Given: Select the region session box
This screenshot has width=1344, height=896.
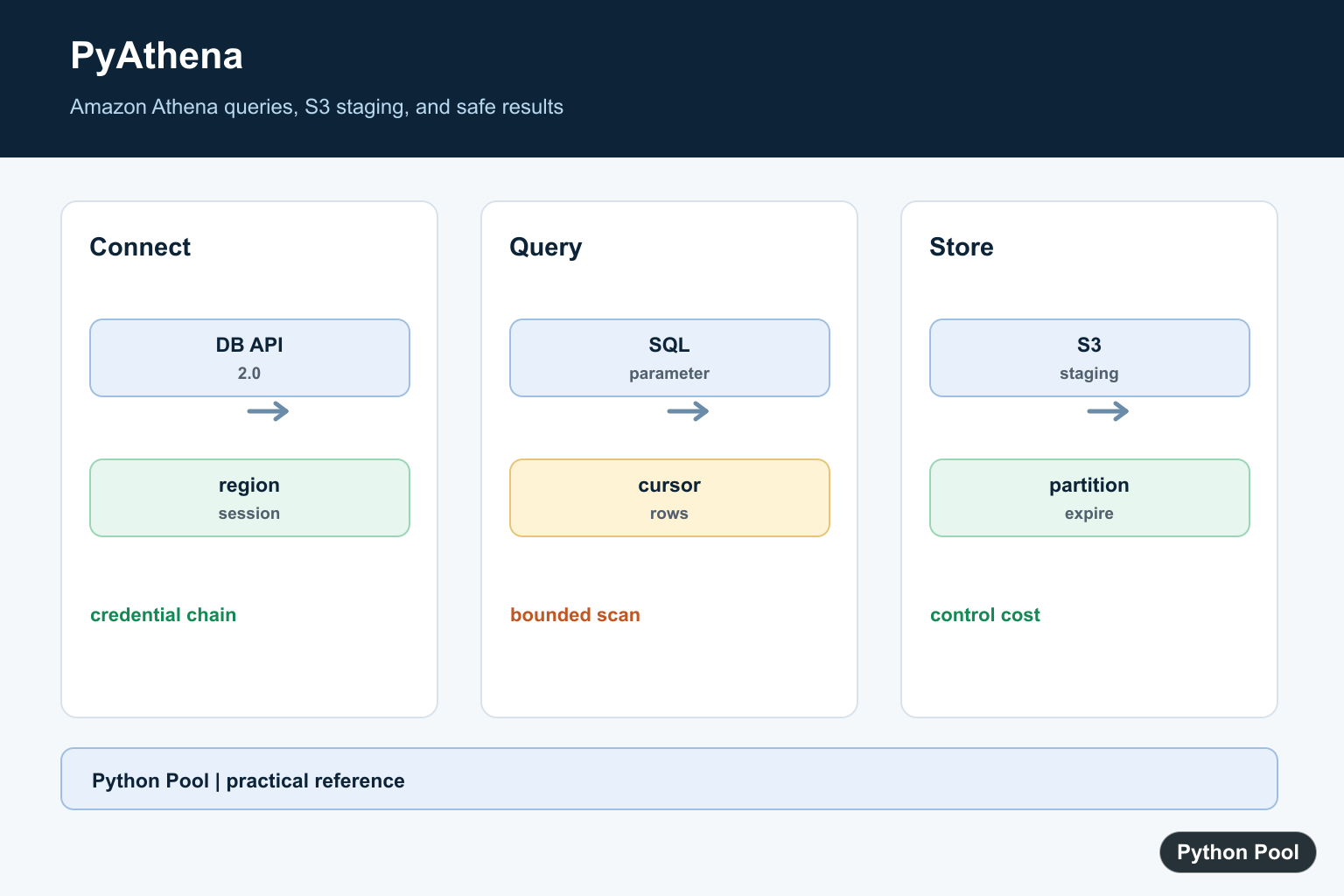Looking at the screenshot, I should pyautogui.click(x=249, y=498).
